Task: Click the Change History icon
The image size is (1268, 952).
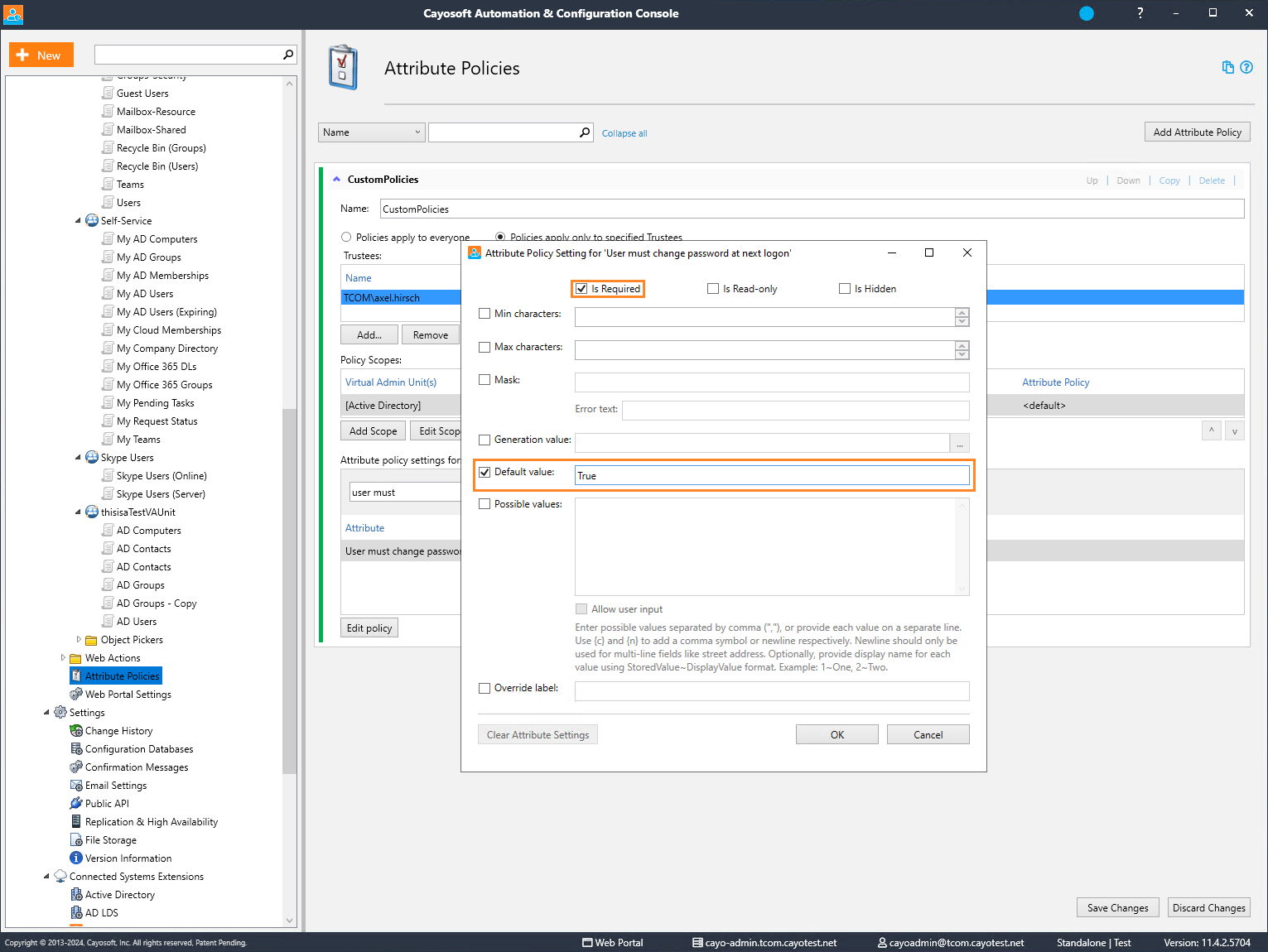Action: (x=76, y=731)
